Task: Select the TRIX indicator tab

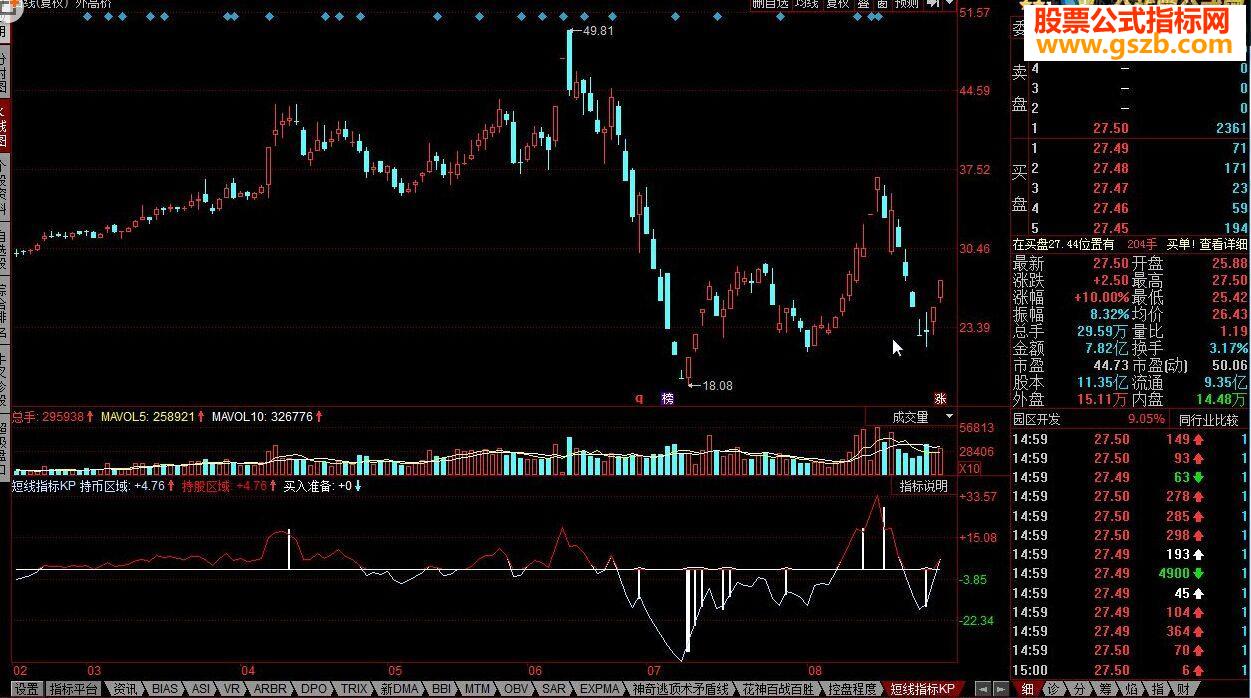Action: coord(354,689)
